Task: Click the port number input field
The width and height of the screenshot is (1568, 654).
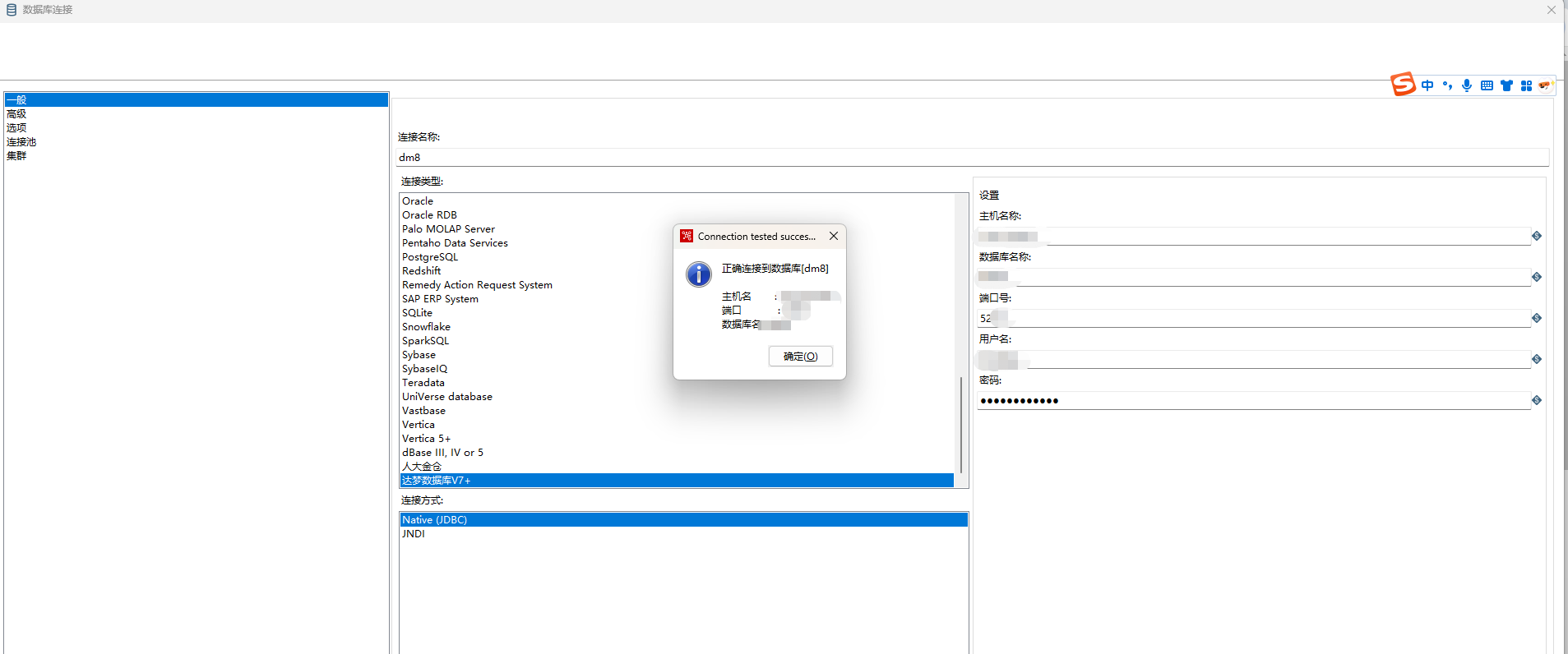Action: pyautogui.click(x=1254, y=319)
